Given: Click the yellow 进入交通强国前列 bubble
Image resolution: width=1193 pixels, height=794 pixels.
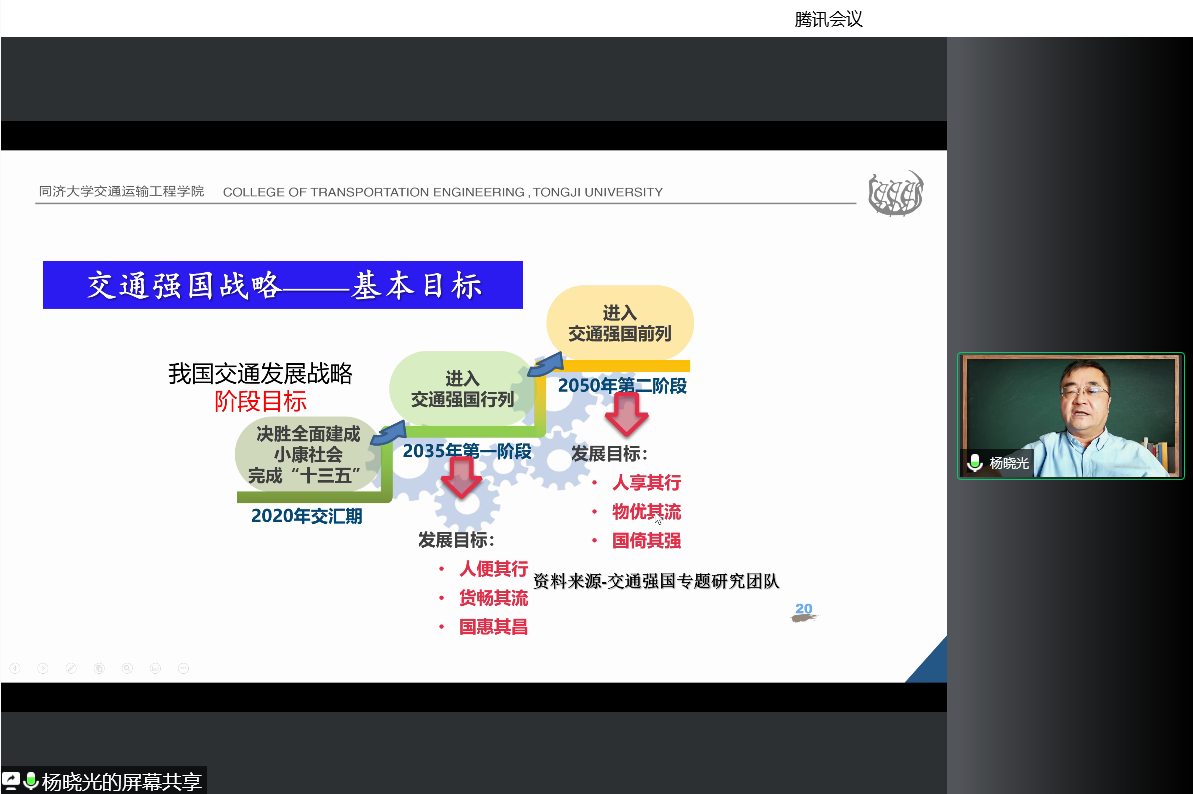Looking at the screenshot, I should pyautogui.click(x=619, y=323).
